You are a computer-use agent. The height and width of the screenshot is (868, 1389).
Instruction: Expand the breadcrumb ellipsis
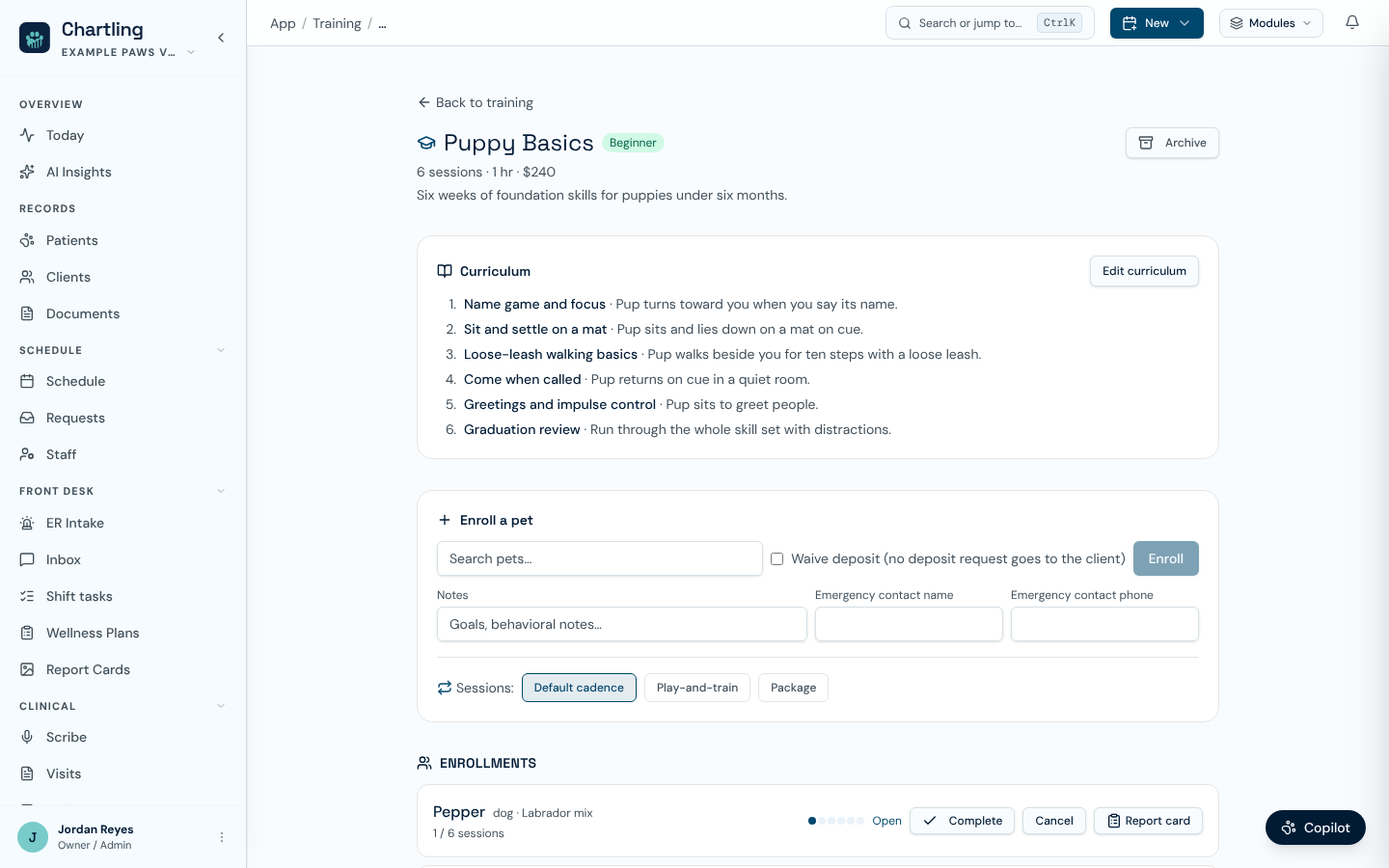tap(382, 23)
